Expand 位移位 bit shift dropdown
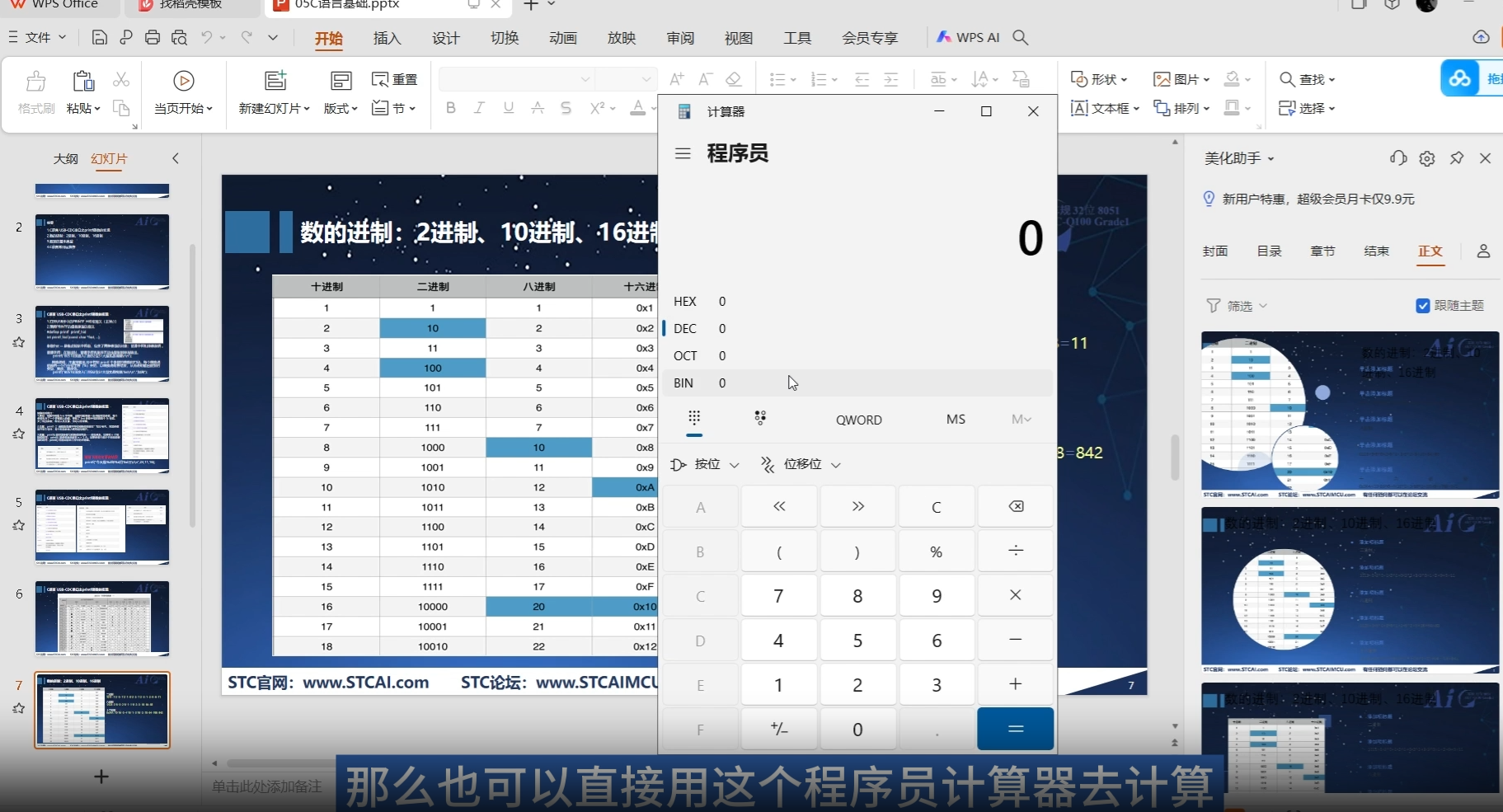Viewport: 1503px width, 812px height. coord(801,465)
